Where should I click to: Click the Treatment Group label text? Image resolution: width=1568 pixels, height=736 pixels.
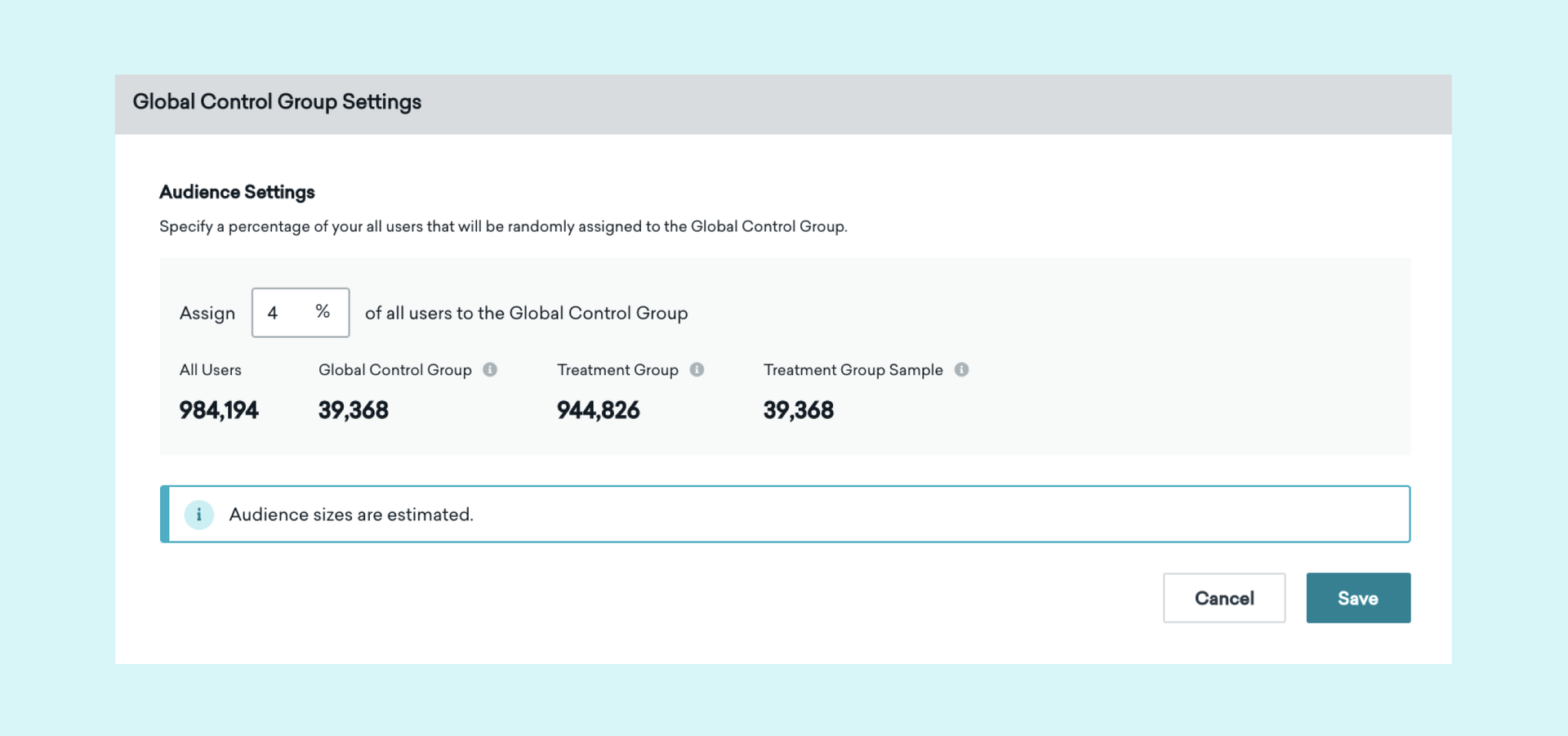tap(617, 370)
